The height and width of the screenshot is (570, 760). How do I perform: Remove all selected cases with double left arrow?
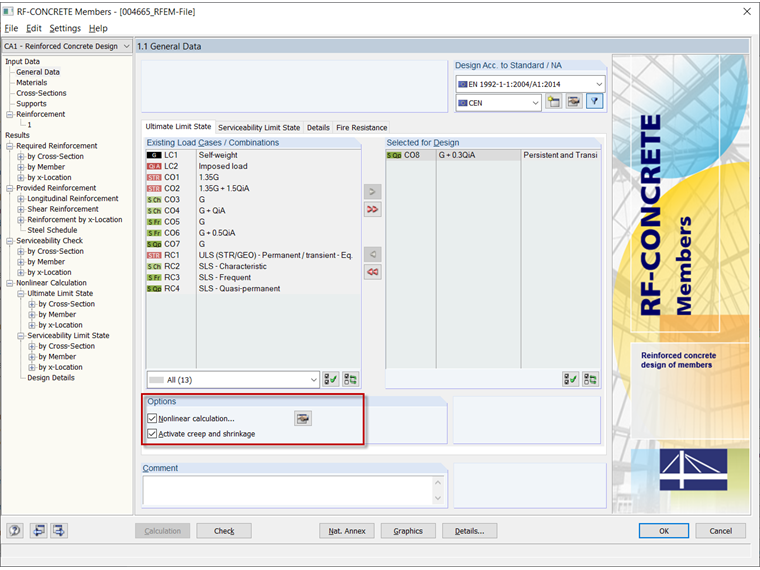coord(372,272)
